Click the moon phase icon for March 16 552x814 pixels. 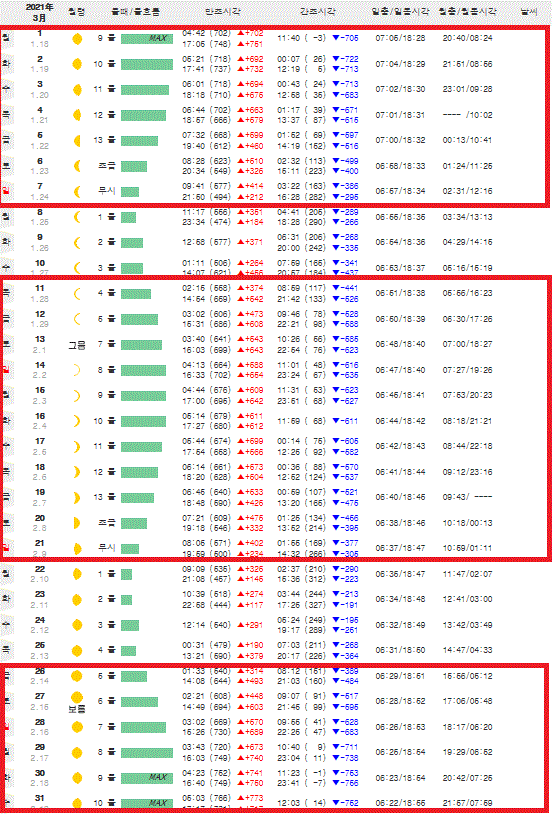tap(77, 421)
